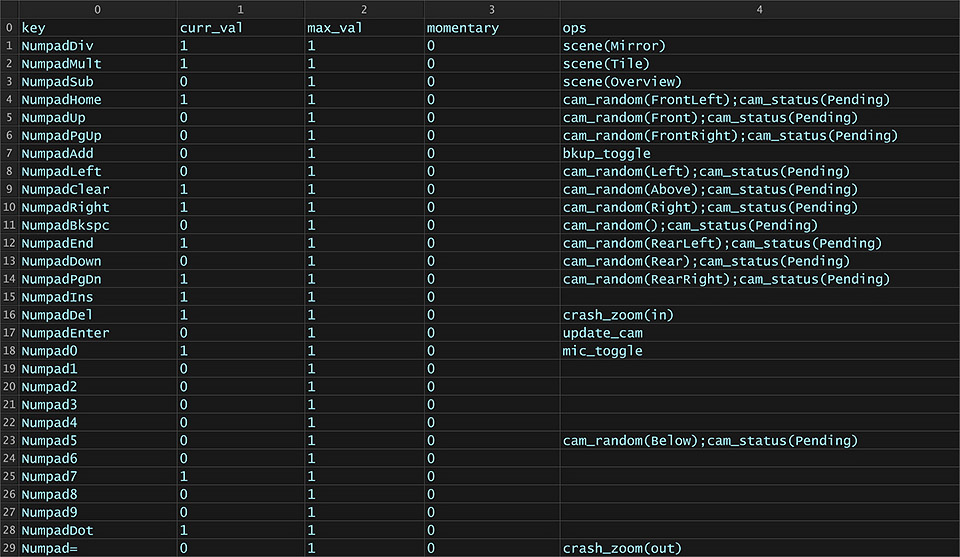
Task: Click the max_val header cell
Action: pyautogui.click(x=364, y=28)
